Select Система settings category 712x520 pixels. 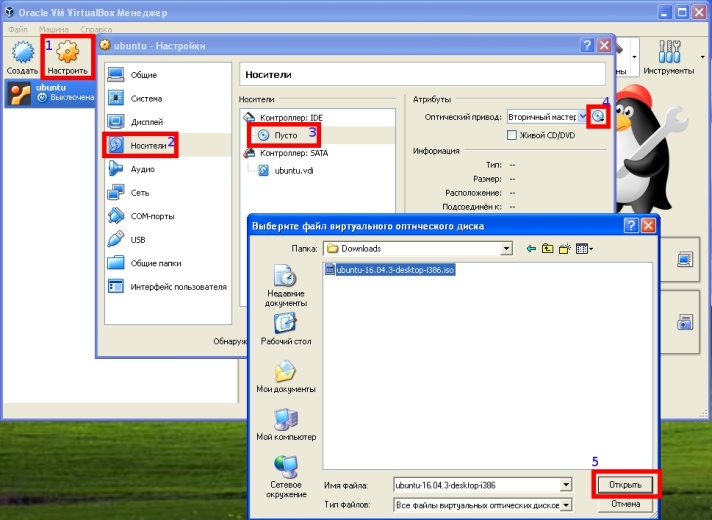(168, 99)
